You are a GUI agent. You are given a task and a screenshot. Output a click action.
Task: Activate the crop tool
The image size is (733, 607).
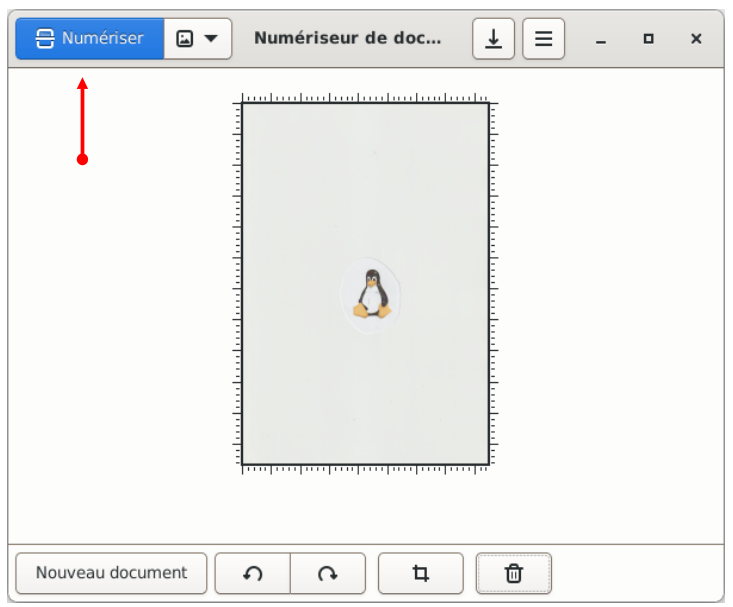click(420, 573)
